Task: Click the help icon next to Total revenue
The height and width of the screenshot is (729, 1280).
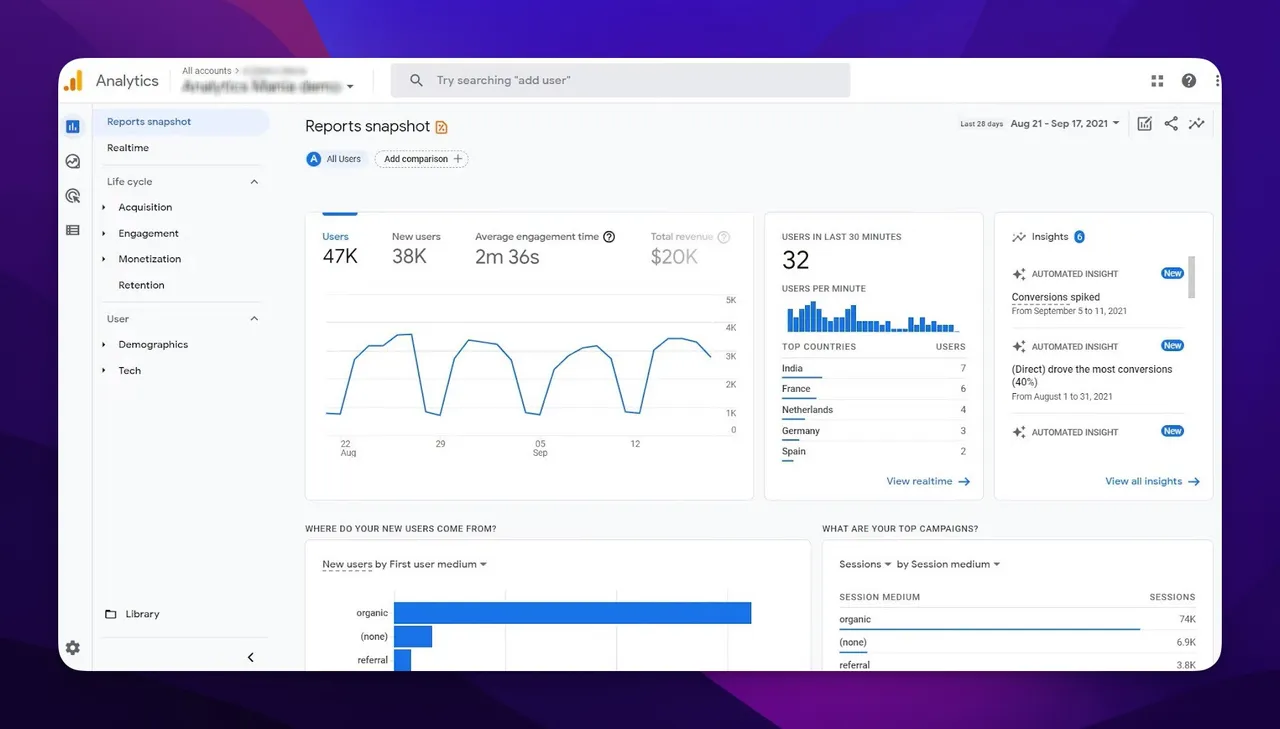Action: 724,237
